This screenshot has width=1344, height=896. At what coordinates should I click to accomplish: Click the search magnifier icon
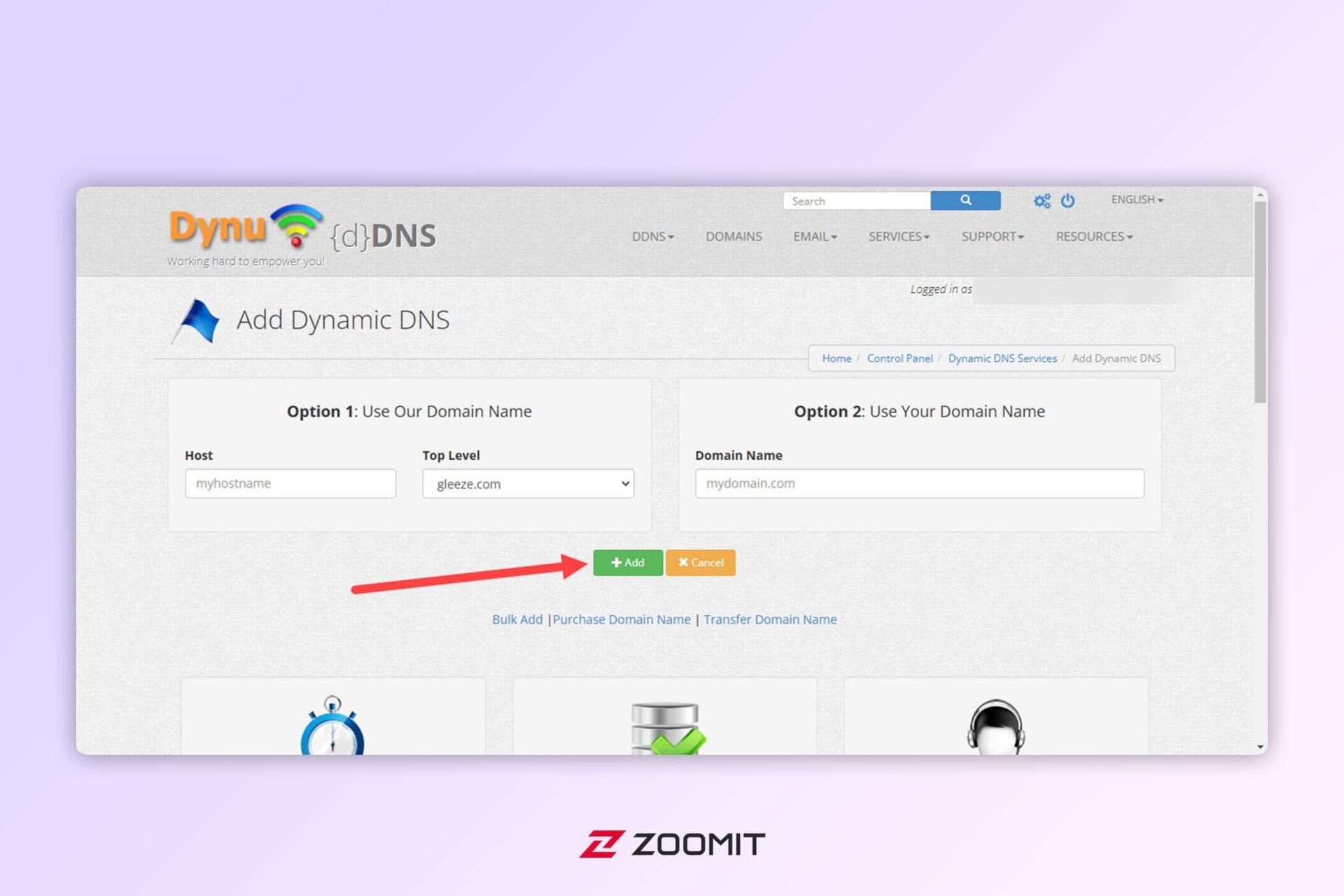965,200
